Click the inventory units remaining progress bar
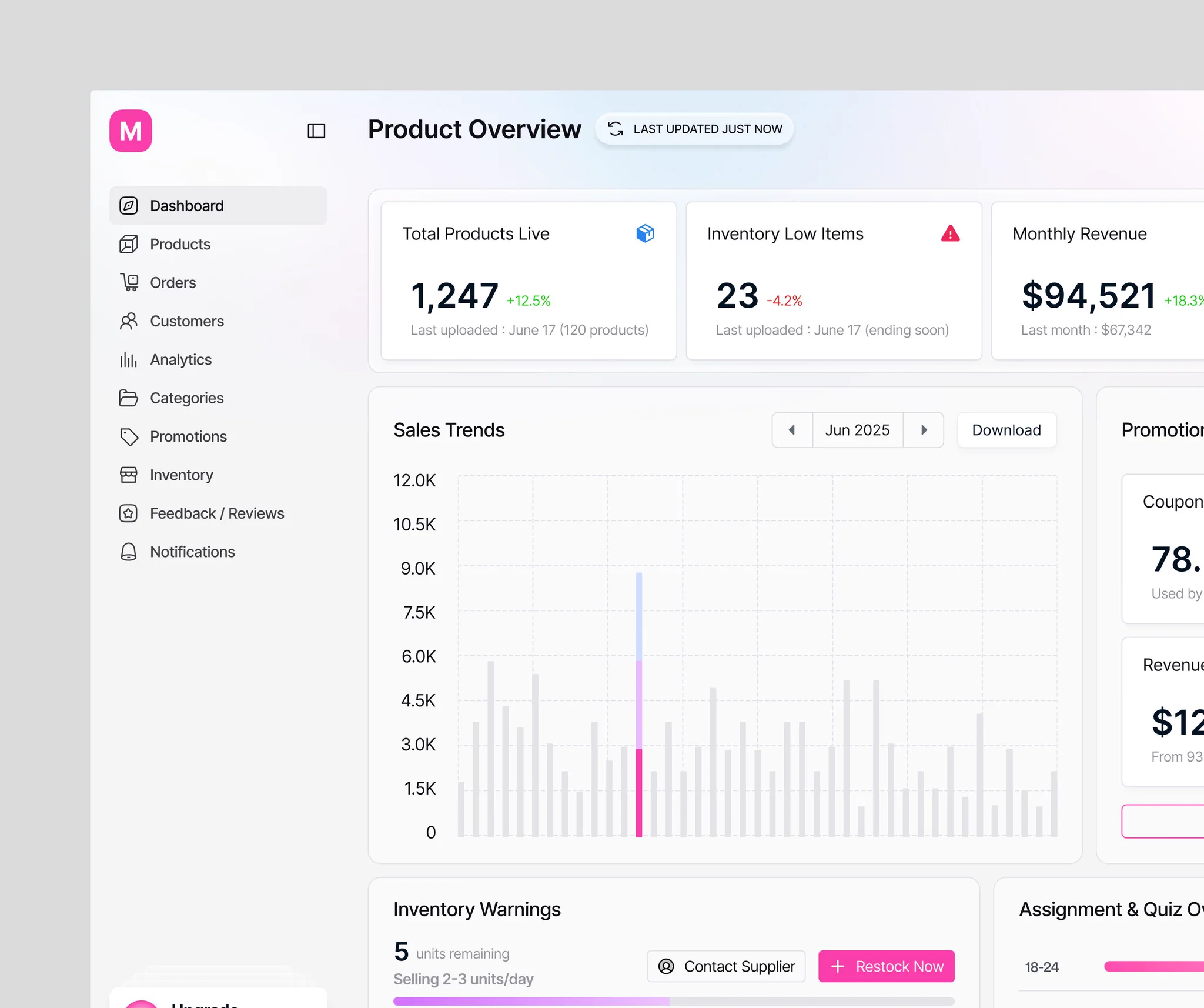The image size is (1204, 1008). [674, 1001]
